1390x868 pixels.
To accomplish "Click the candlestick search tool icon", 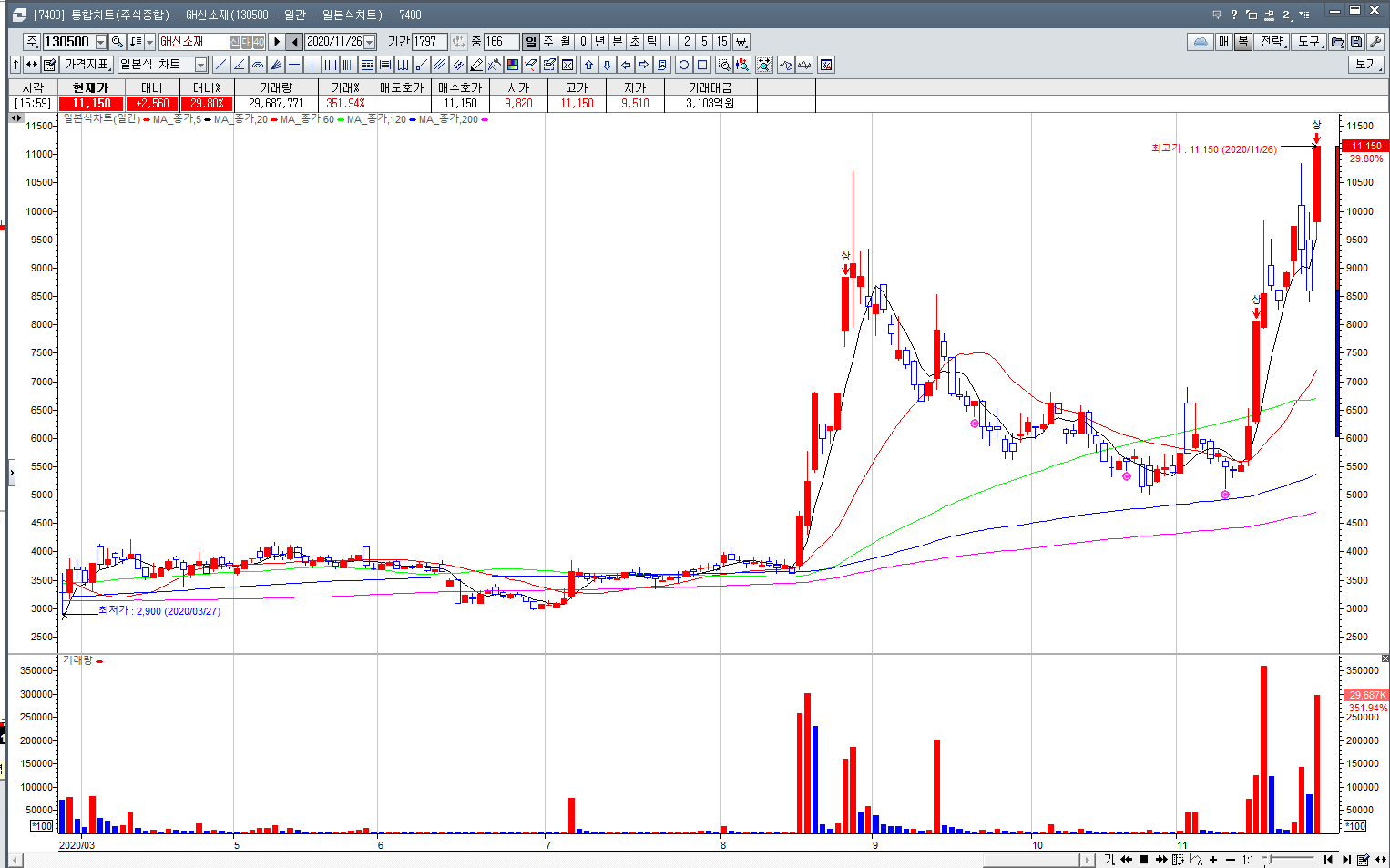I will pyautogui.click(x=742, y=65).
